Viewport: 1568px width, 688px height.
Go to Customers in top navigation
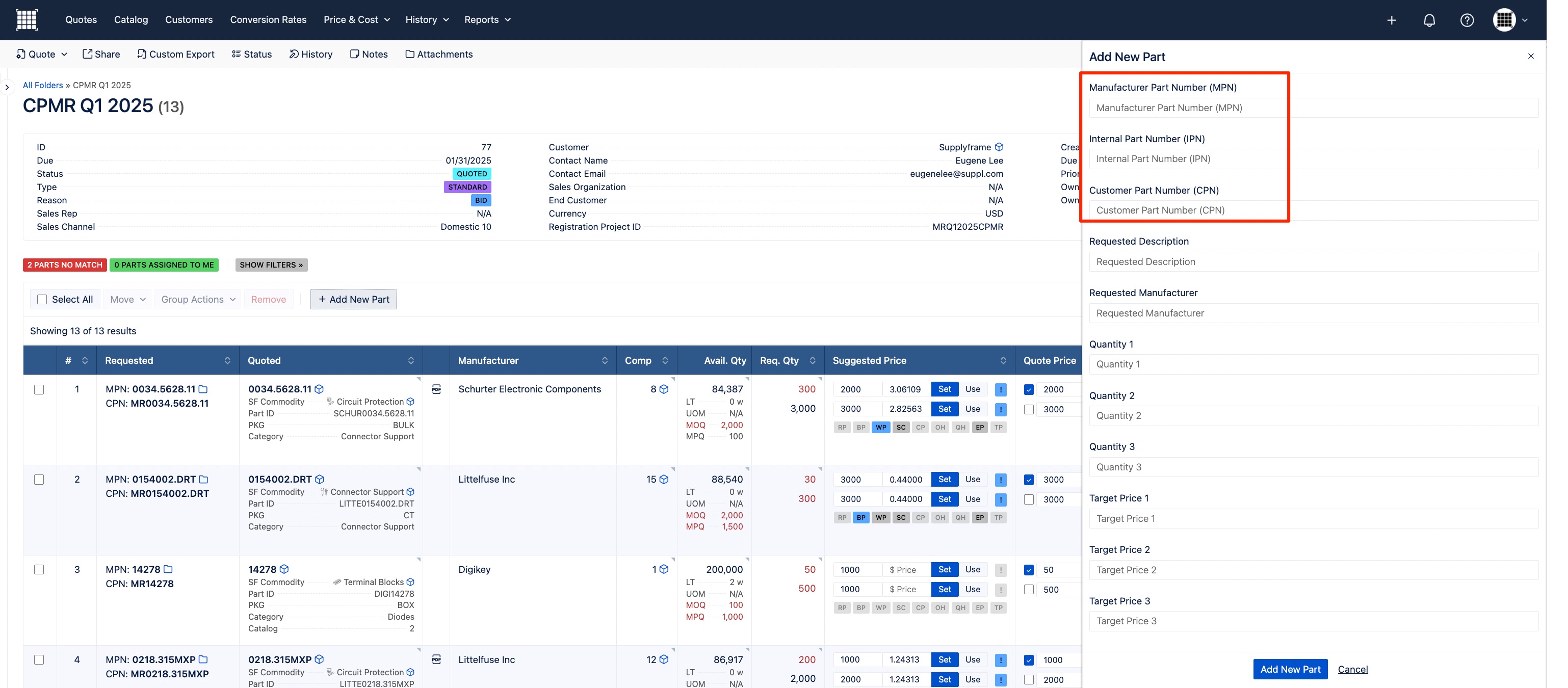pos(189,19)
